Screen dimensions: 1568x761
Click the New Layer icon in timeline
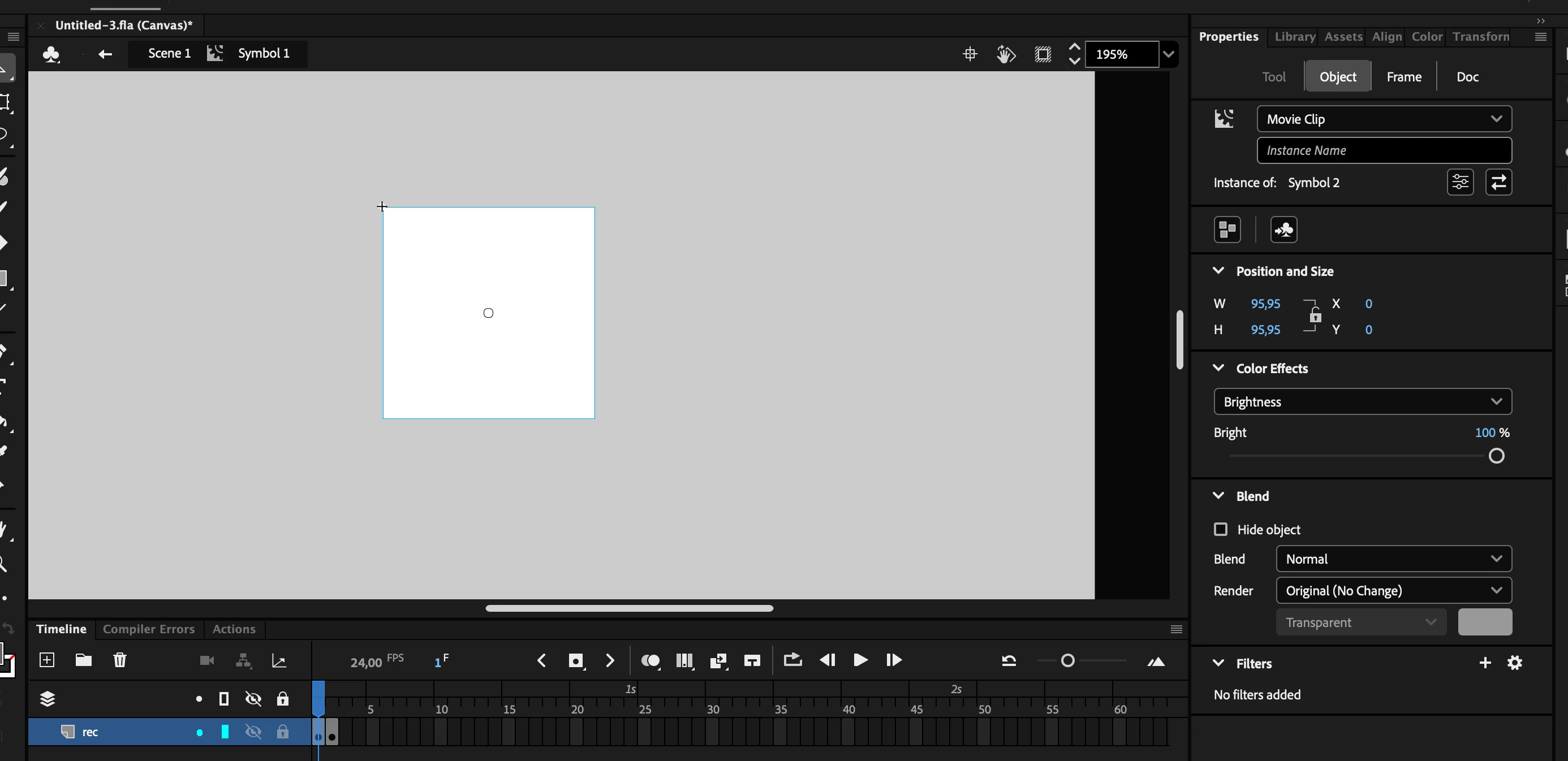(47, 660)
